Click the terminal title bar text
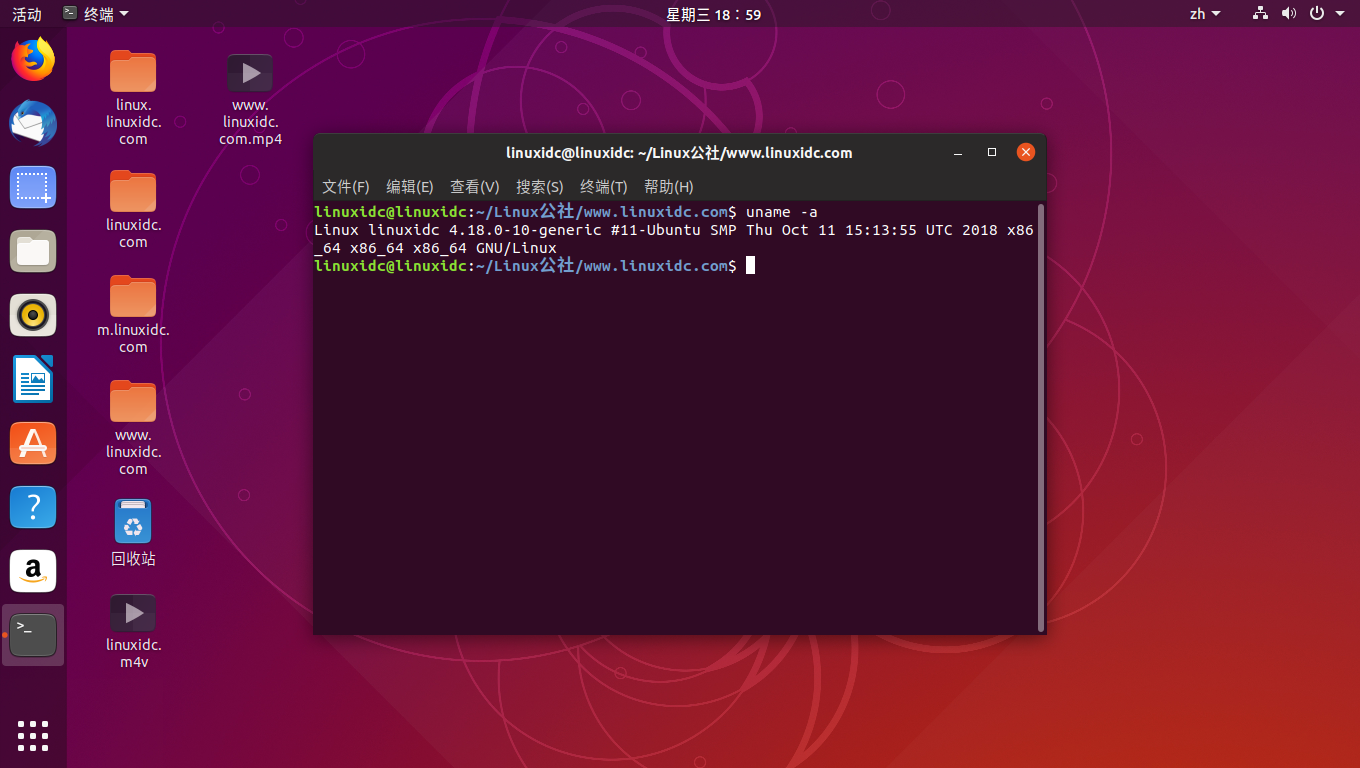This screenshot has height=768, width=1360. click(x=679, y=153)
